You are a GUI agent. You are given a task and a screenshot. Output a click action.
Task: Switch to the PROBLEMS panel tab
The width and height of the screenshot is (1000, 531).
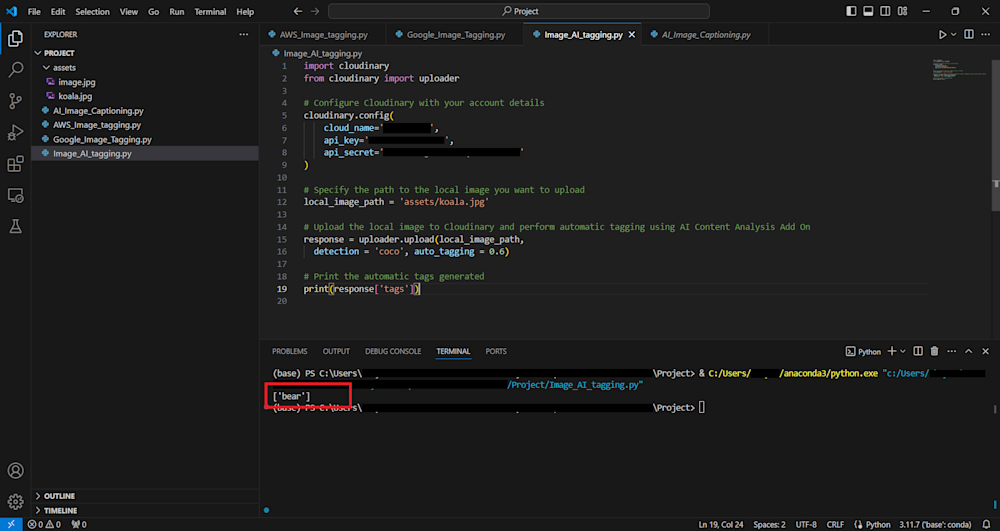[290, 351]
